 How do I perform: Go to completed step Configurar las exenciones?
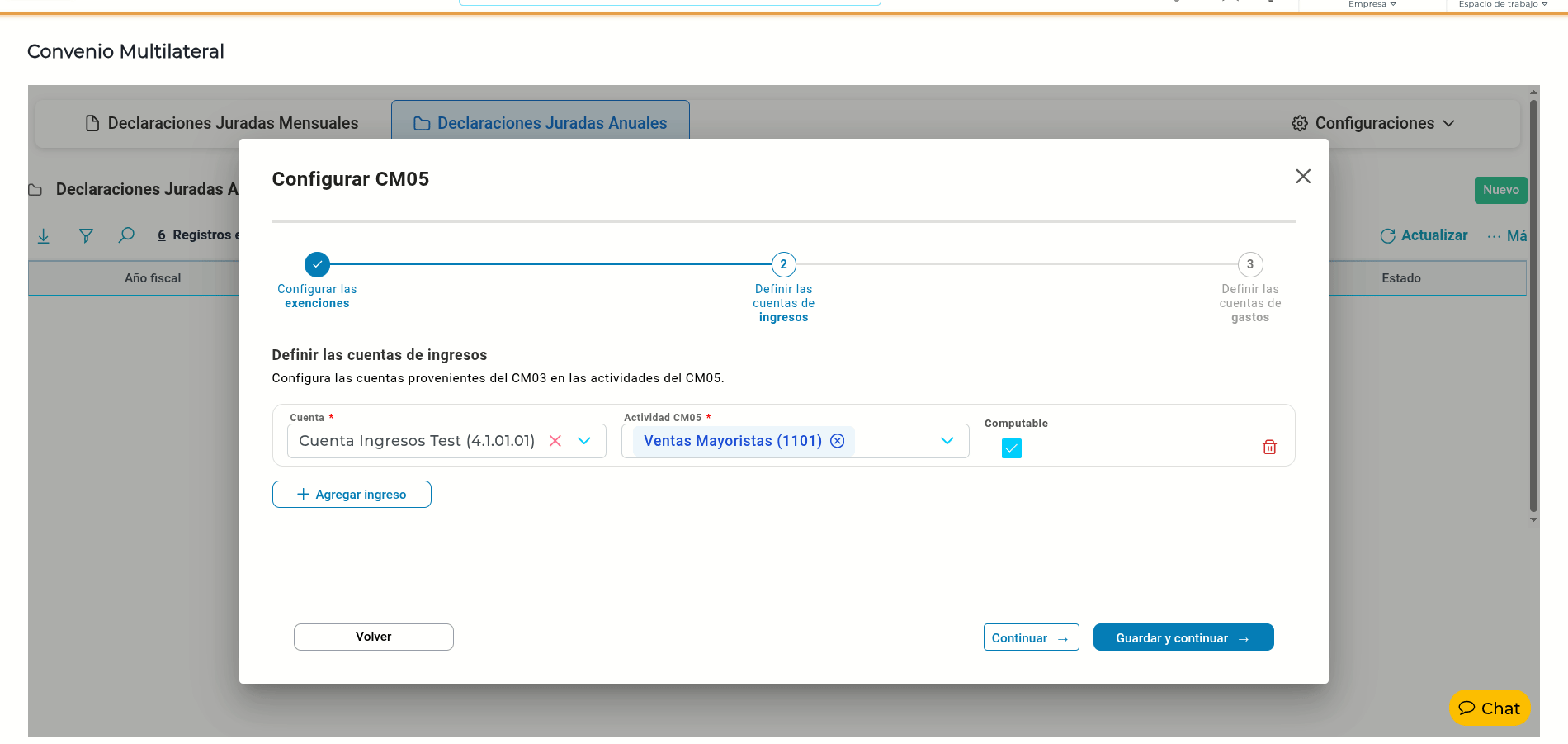coord(317,264)
